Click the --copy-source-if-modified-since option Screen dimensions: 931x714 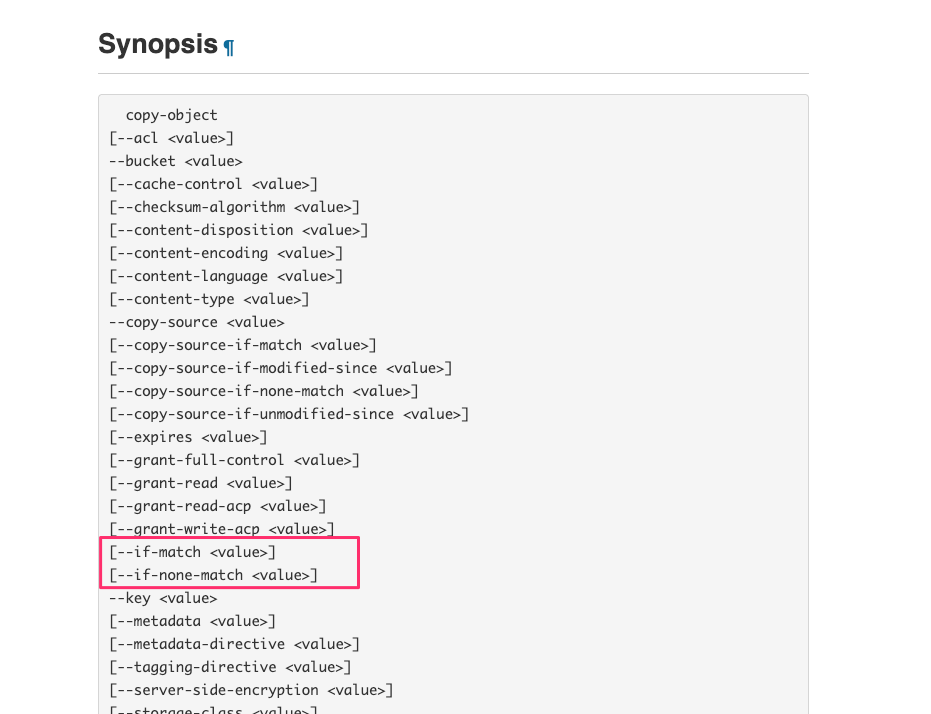coord(280,368)
